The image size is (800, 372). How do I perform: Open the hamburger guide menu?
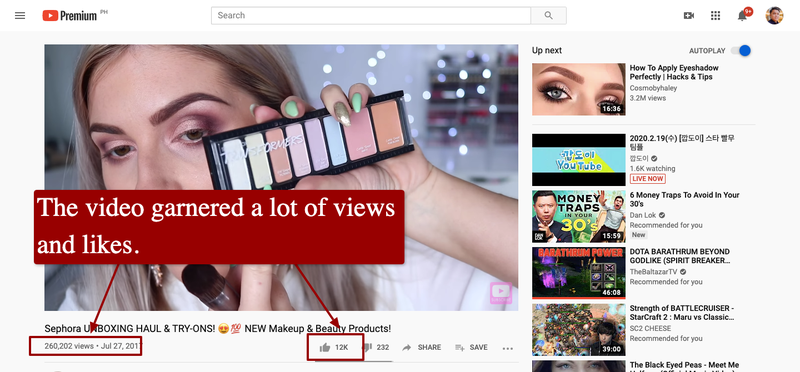pyautogui.click(x=20, y=15)
